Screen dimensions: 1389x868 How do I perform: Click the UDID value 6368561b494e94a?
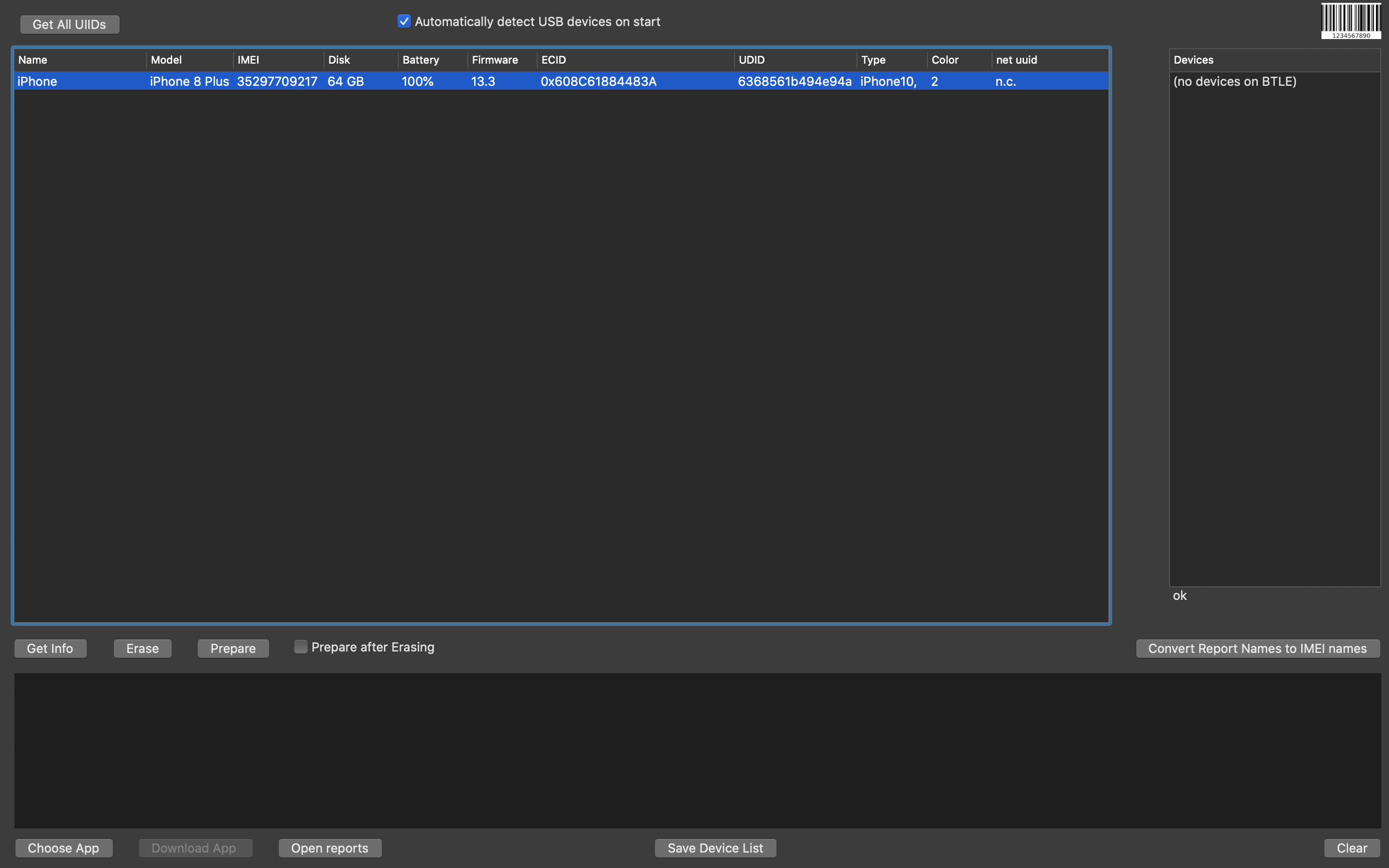pos(794,81)
